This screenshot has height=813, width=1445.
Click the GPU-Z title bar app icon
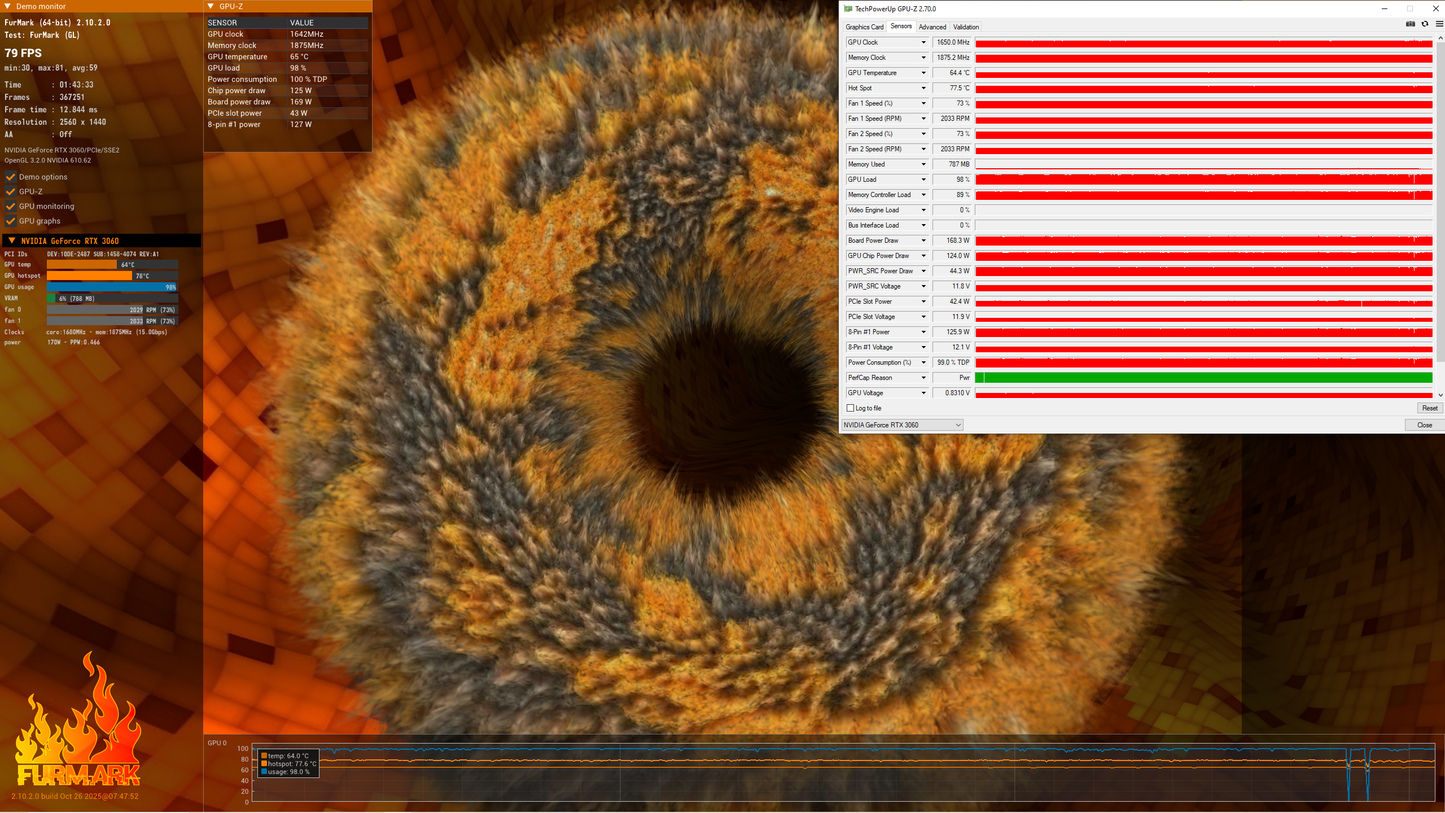[848, 9]
